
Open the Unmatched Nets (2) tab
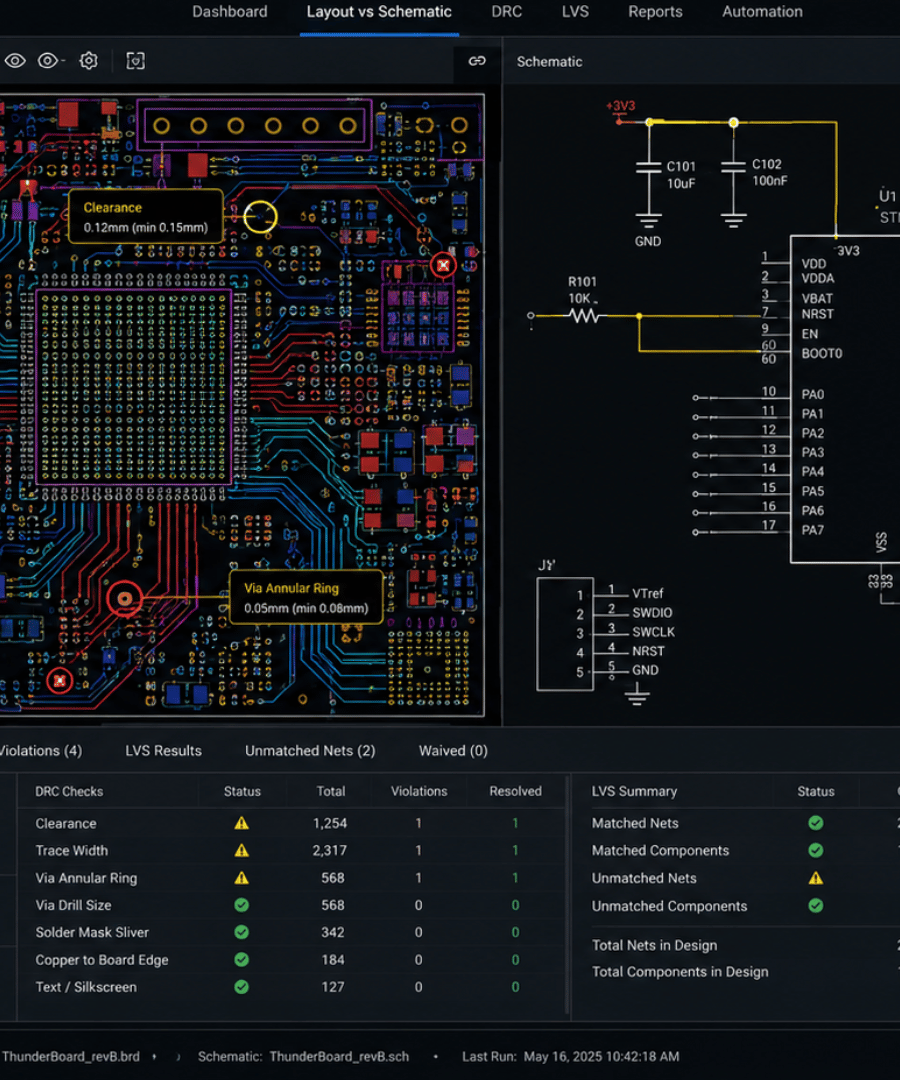click(310, 751)
